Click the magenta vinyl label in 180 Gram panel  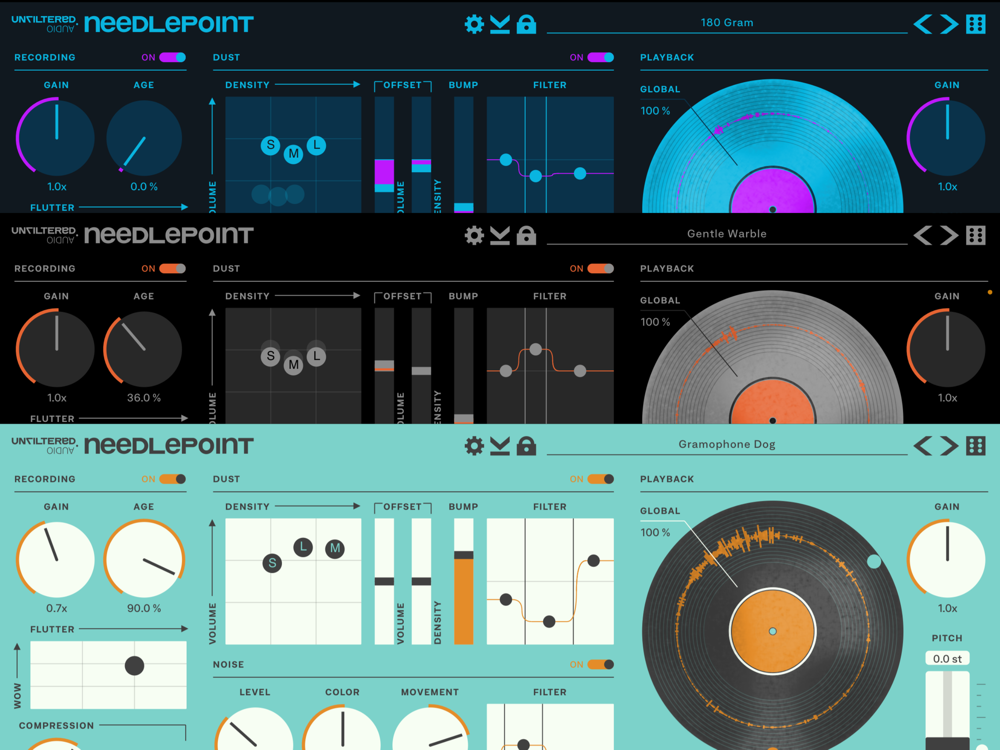772,191
